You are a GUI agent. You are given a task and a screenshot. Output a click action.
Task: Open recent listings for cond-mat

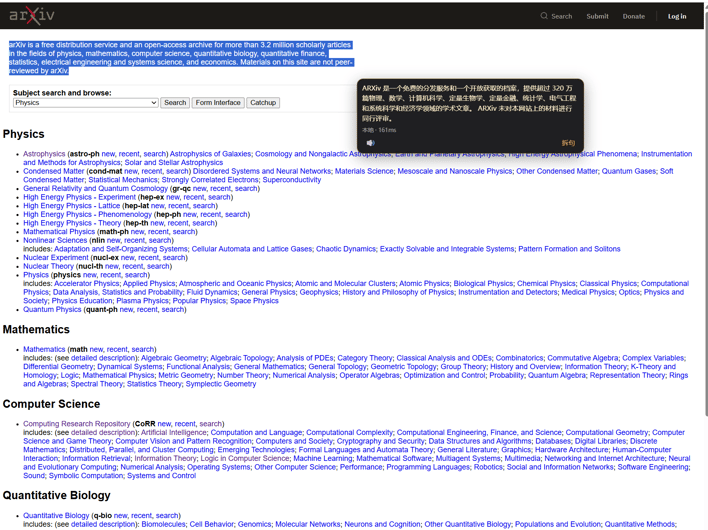pyautogui.click(x=151, y=171)
